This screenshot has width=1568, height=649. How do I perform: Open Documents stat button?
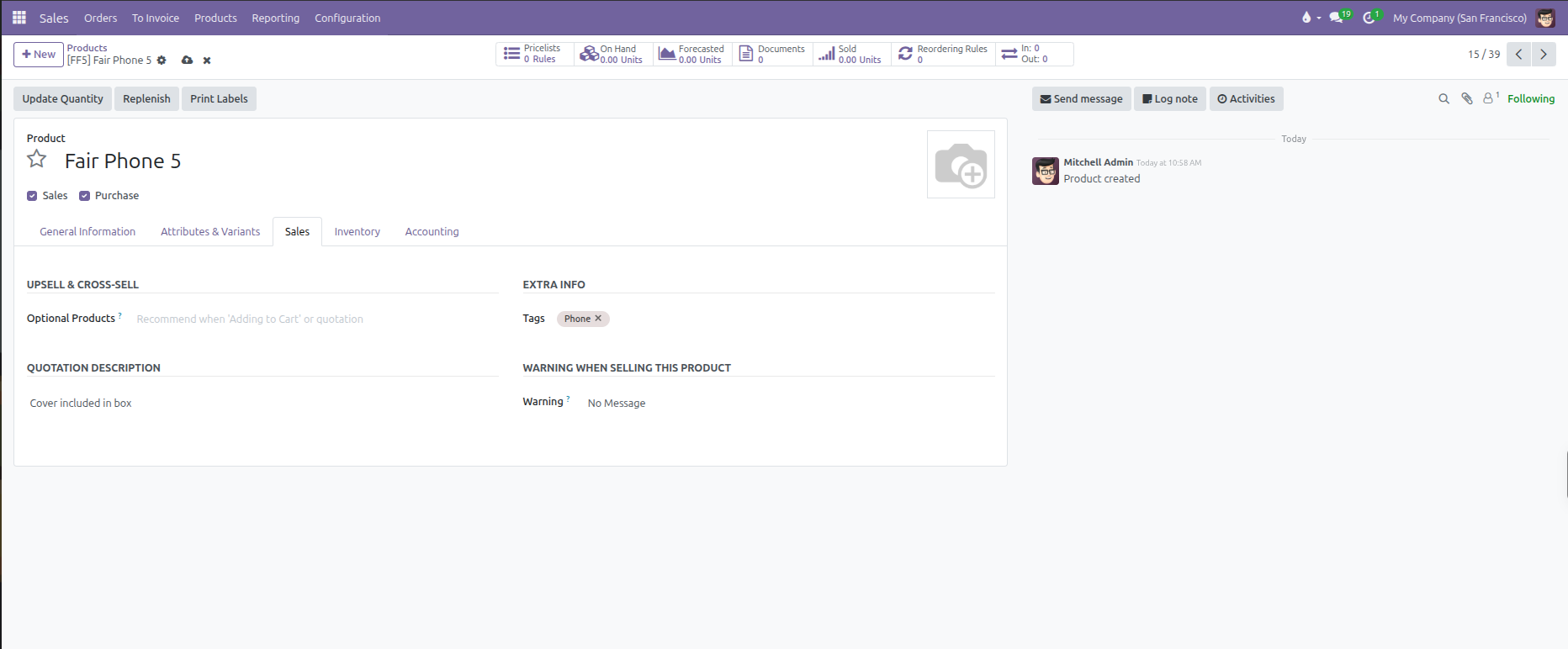click(772, 54)
